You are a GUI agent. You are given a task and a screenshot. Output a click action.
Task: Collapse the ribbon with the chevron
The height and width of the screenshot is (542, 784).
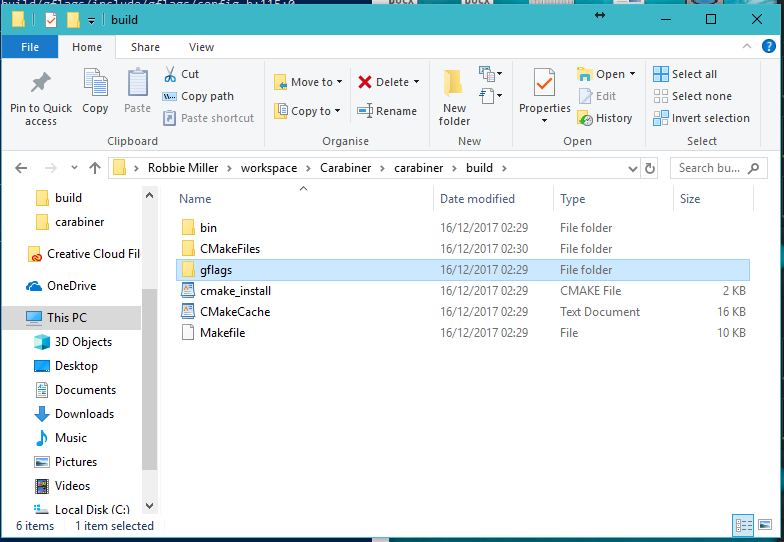(x=747, y=46)
